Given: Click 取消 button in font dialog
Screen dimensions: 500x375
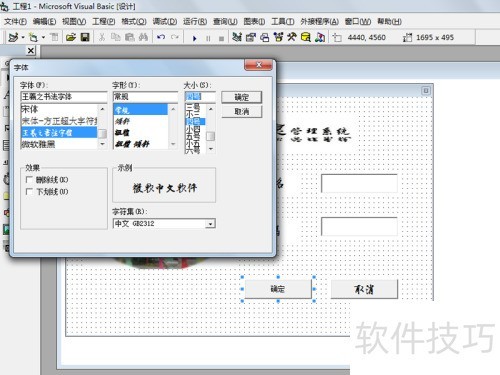Looking at the screenshot, I should [x=242, y=112].
